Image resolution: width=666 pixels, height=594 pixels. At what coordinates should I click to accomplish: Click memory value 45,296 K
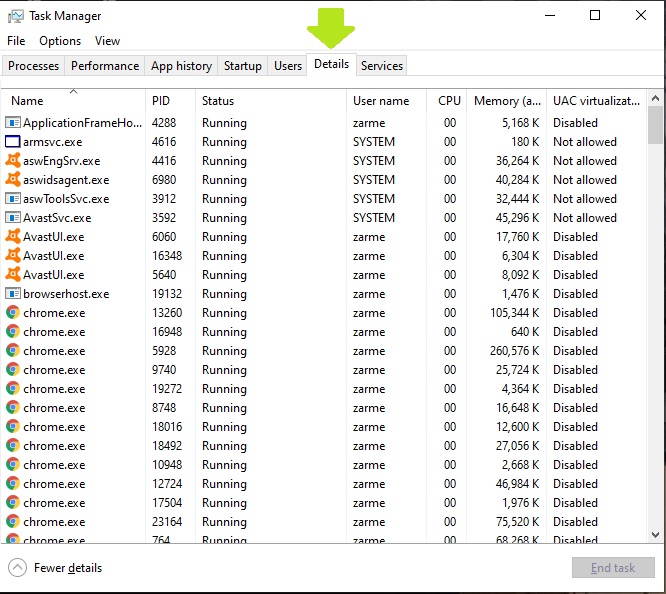517,218
